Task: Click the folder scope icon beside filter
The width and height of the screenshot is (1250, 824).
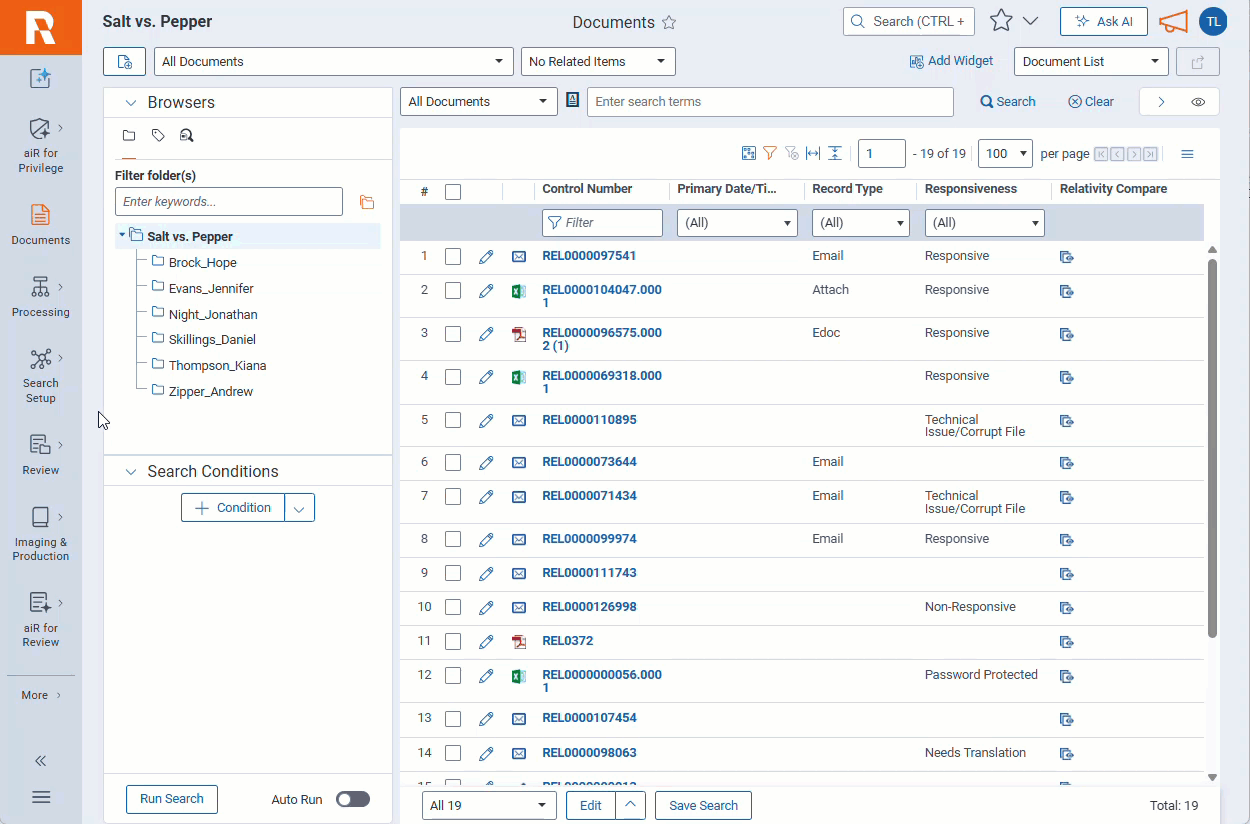Action: pyautogui.click(x=367, y=202)
